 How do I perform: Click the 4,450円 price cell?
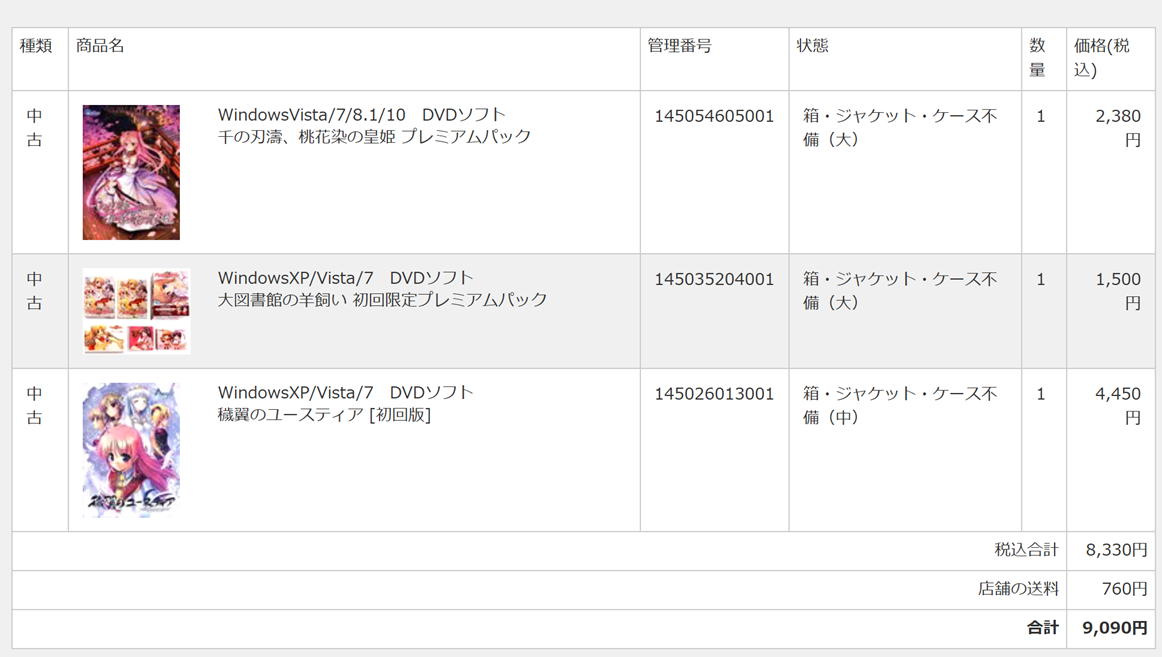pyautogui.click(x=1117, y=406)
